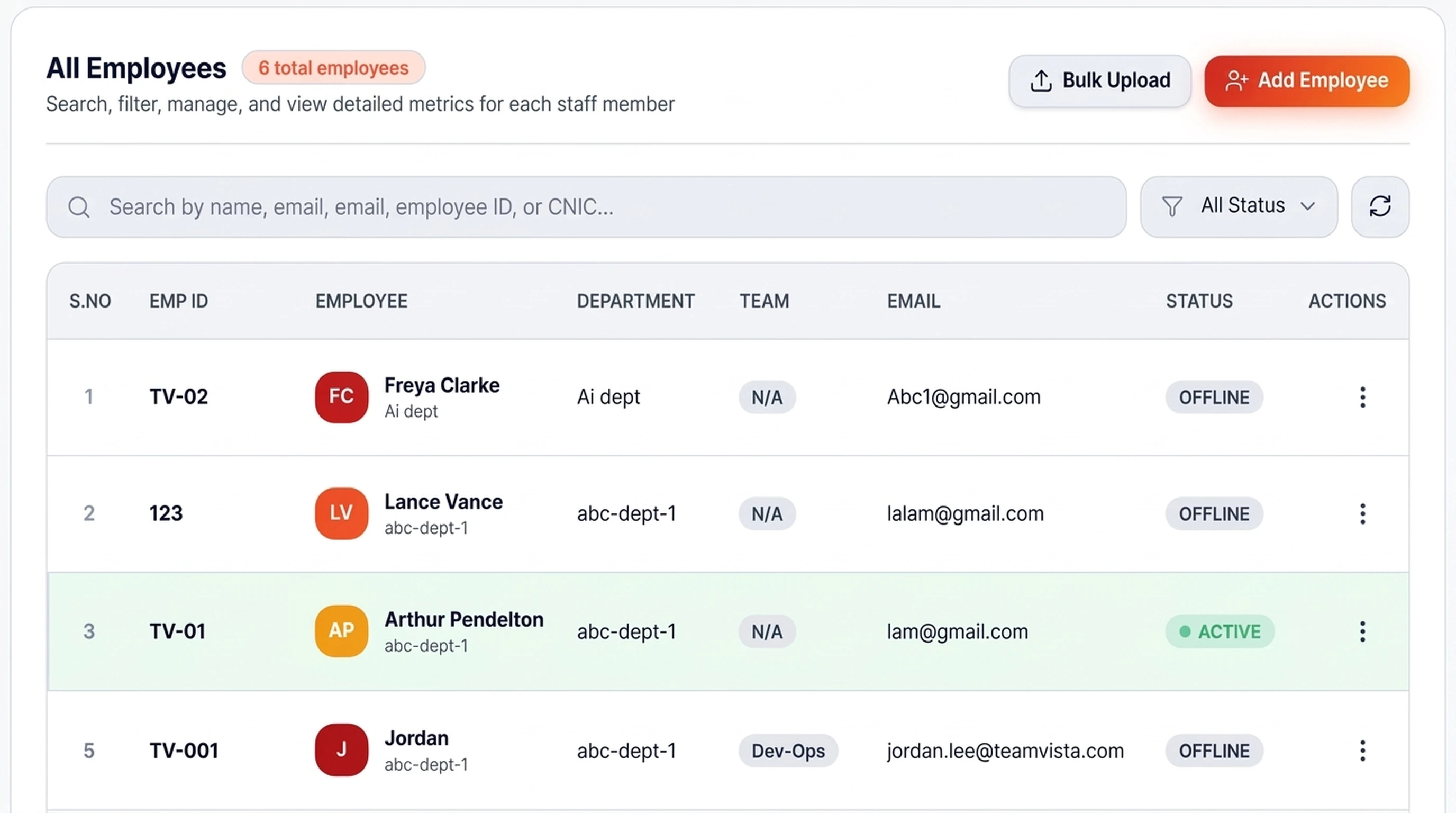
Task: Click the TEAM column header
Action: [764, 301]
